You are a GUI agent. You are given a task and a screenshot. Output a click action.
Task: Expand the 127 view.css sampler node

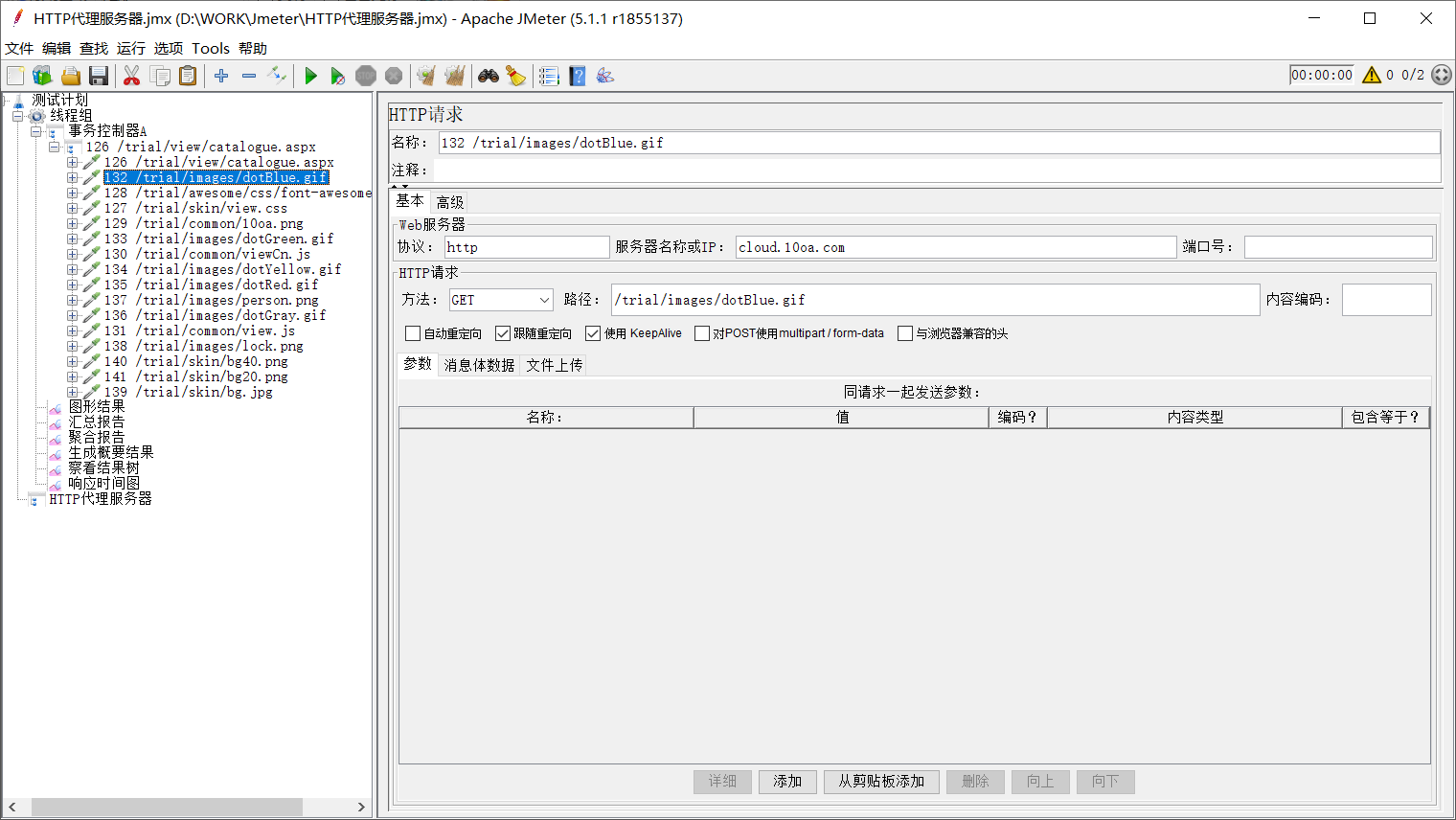tap(72, 208)
